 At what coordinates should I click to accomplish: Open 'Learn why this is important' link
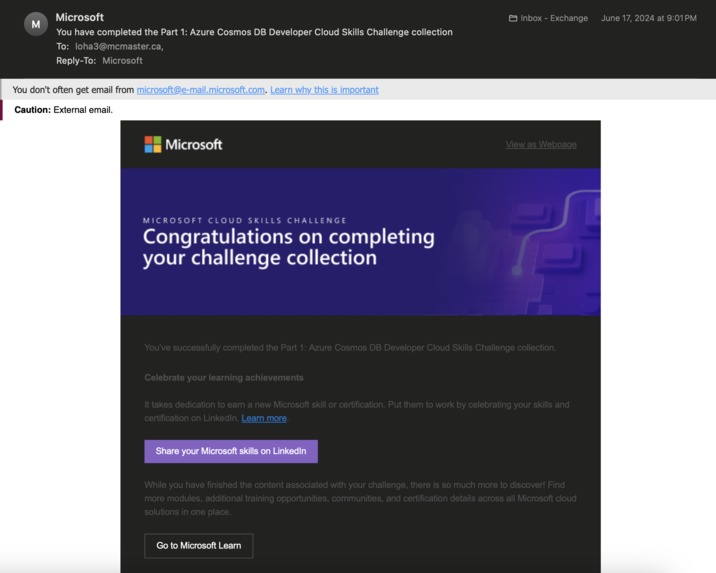324,89
